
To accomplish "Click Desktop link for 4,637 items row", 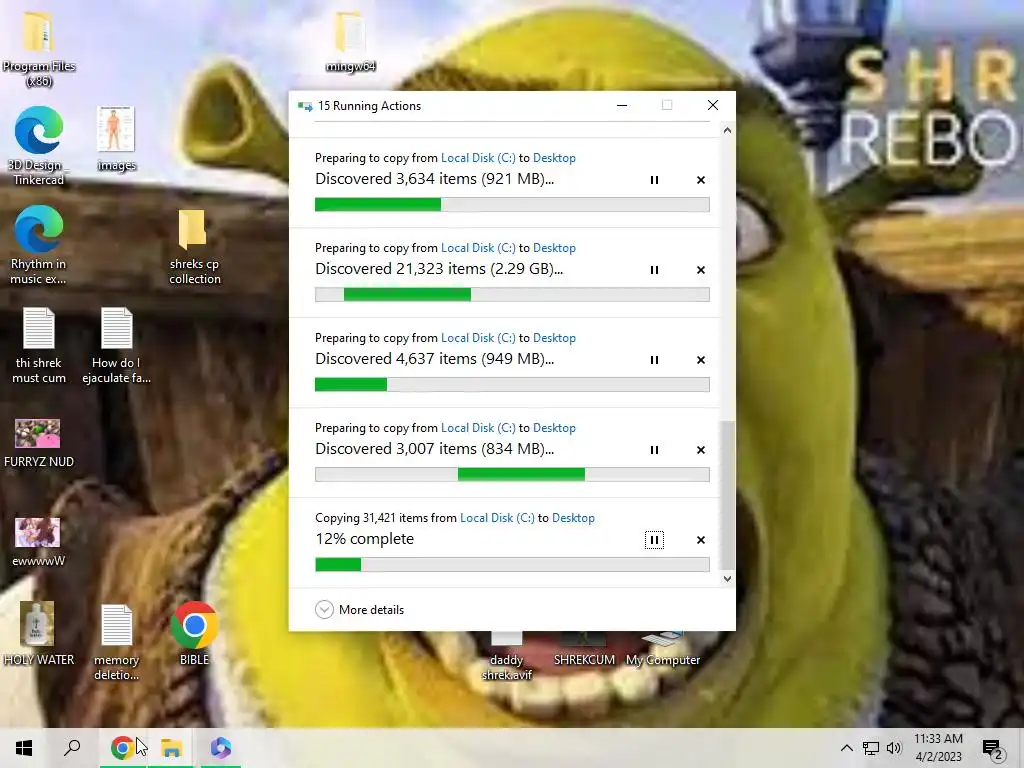I will [x=554, y=338].
